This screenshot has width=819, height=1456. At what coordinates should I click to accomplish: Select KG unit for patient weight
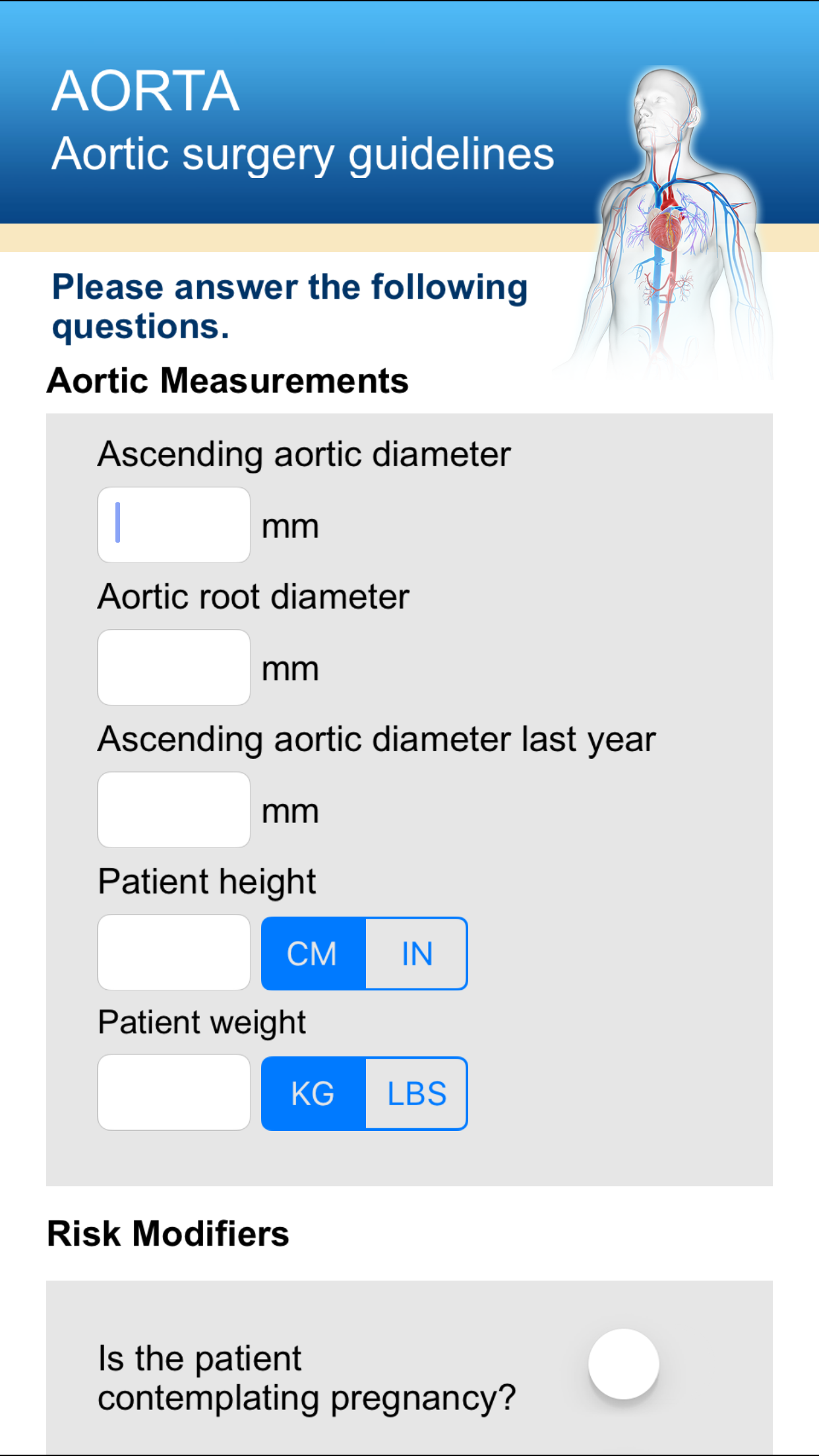(x=313, y=1093)
